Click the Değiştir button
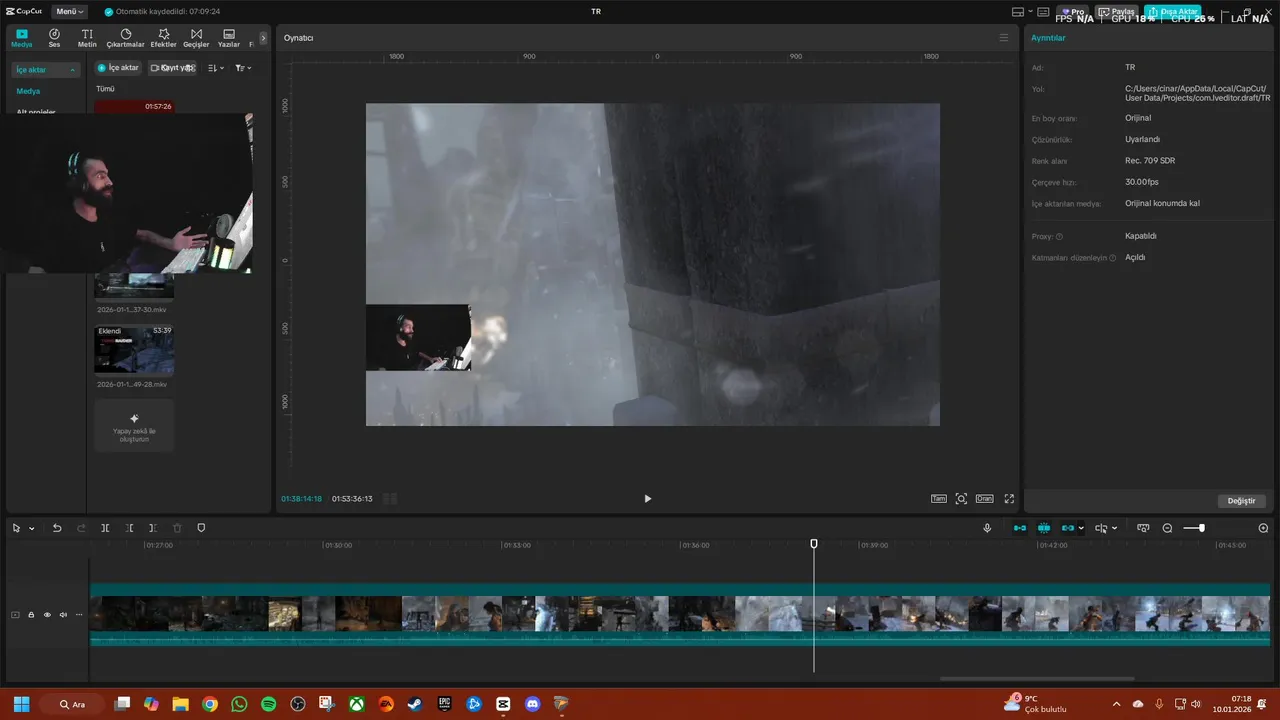 pyautogui.click(x=1241, y=501)
